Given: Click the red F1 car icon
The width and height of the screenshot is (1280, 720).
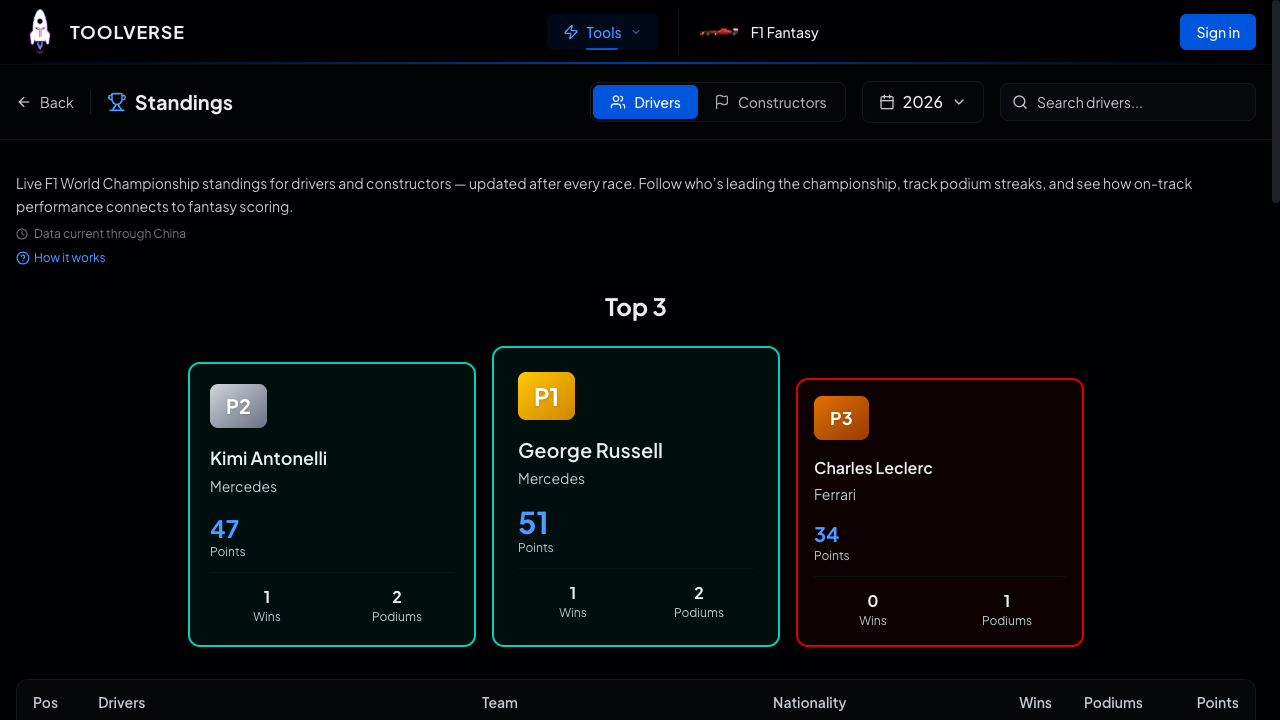Looking at the screenshot, I should pos(719,32).
